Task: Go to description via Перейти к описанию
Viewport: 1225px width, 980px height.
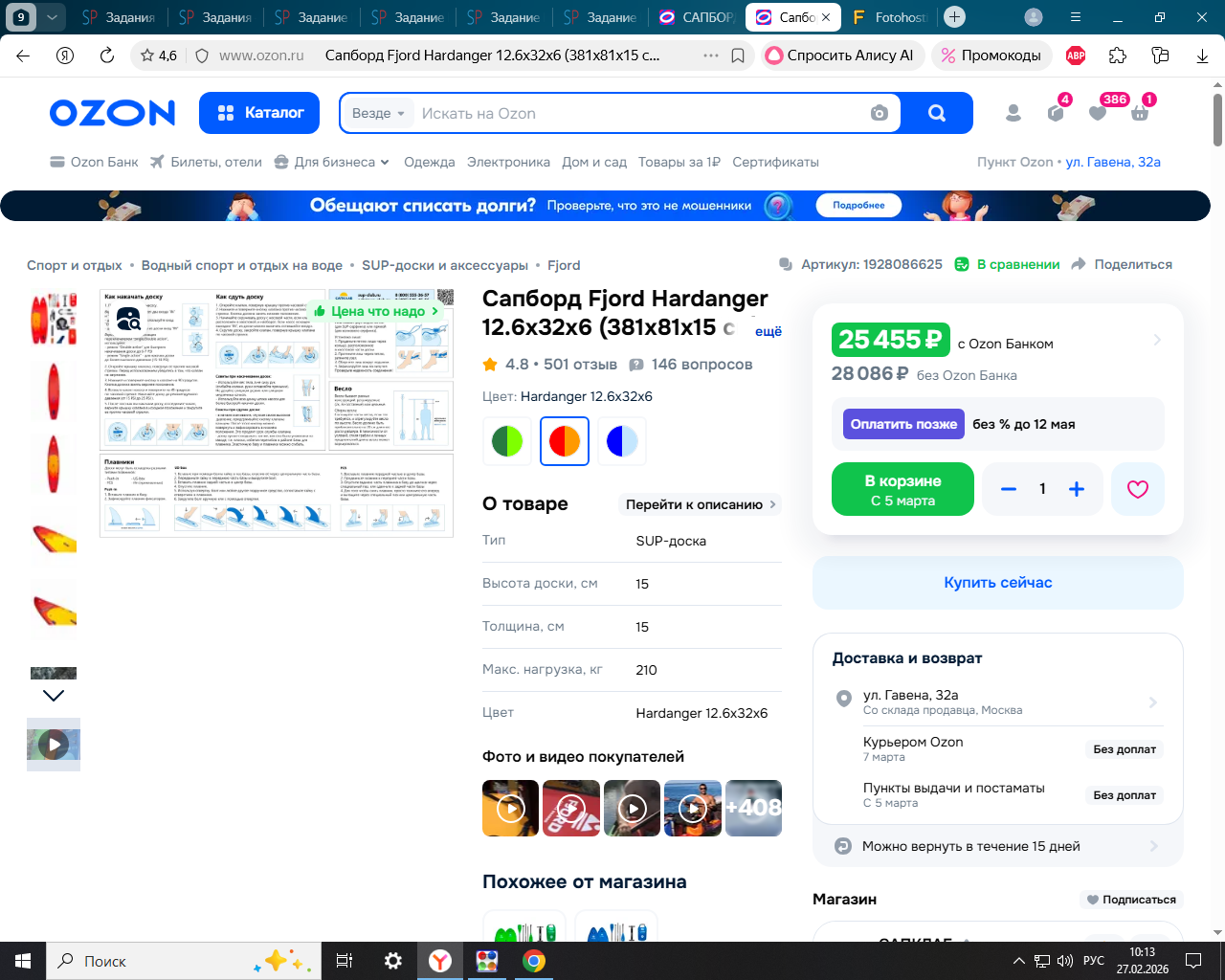Action: pos(700,504)
